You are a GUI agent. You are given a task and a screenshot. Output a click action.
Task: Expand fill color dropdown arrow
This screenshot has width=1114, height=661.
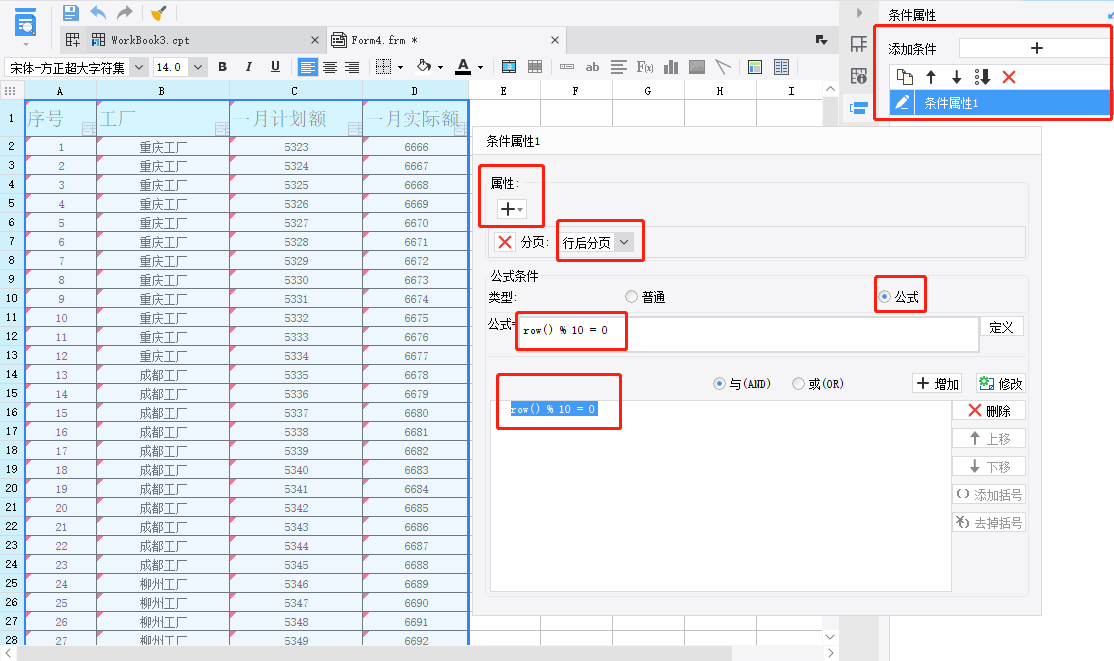(440, 68)
